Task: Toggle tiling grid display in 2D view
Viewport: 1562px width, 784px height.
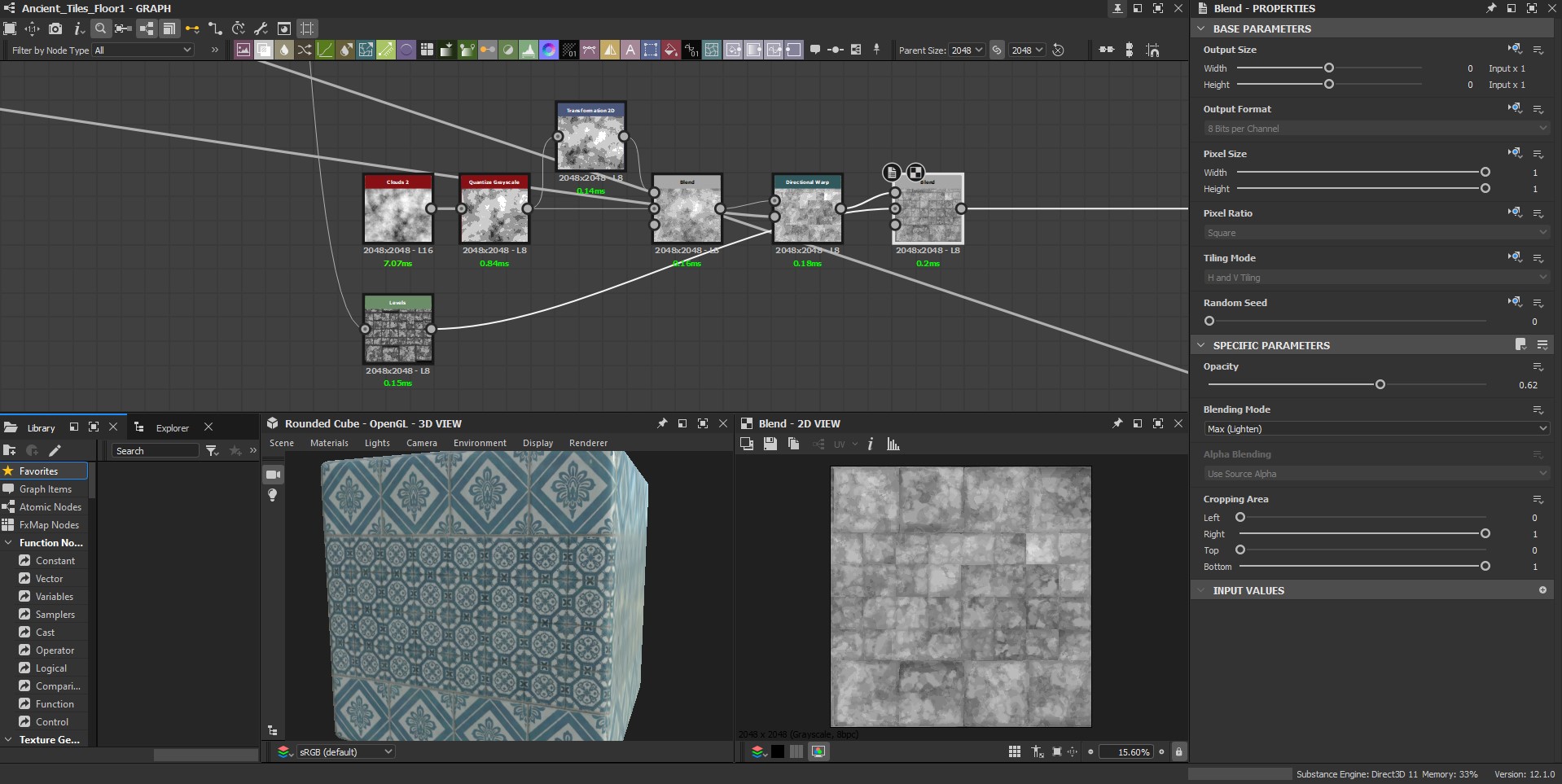Action: click(x=1015, y=751)
